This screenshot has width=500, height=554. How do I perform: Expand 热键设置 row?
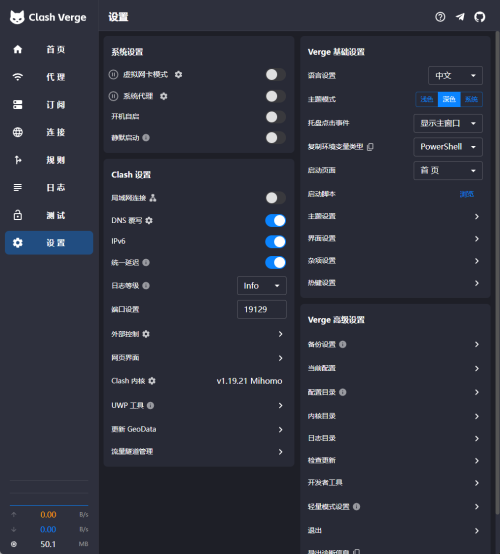click(x=395, y=283)
